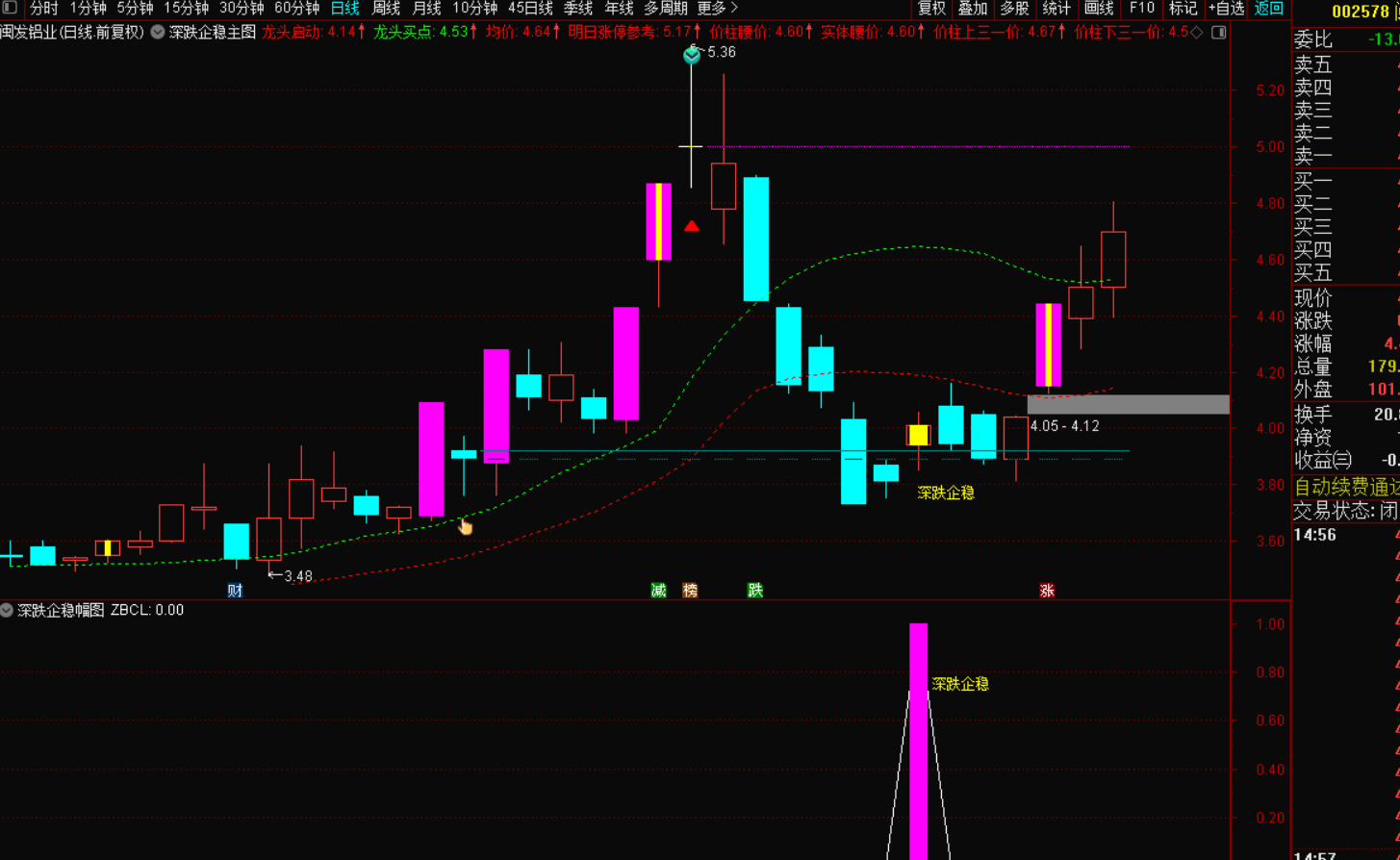Image resolution: width=1400 pixels, height=860 pixels.
Task: Click the +自选 add to watchlist button
Action: pos(1226,9)
